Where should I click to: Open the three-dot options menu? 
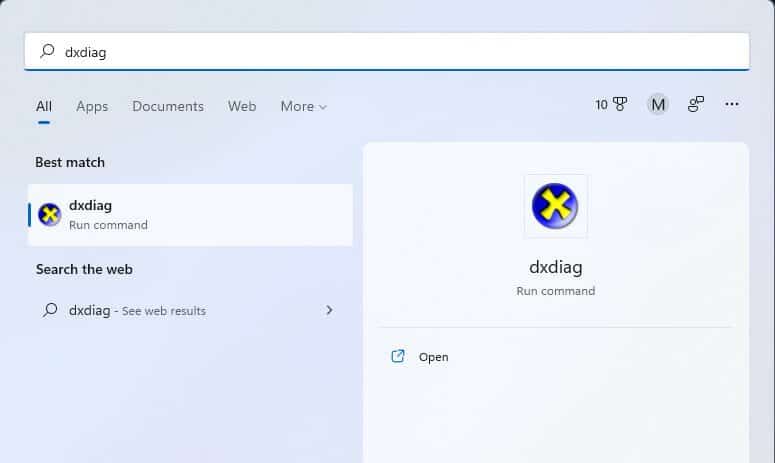coord(732,104)
